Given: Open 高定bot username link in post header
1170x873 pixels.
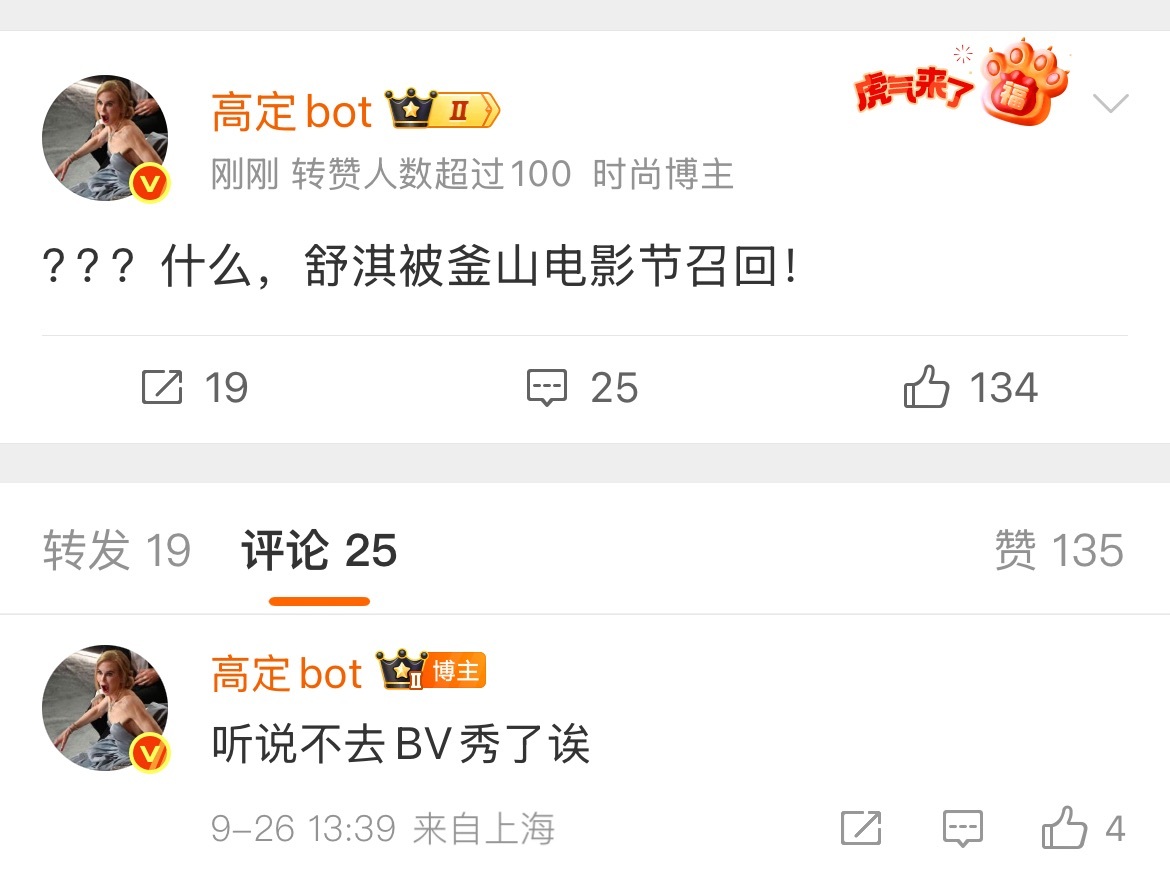Looking at the screenshot, I should pos(291,112).
